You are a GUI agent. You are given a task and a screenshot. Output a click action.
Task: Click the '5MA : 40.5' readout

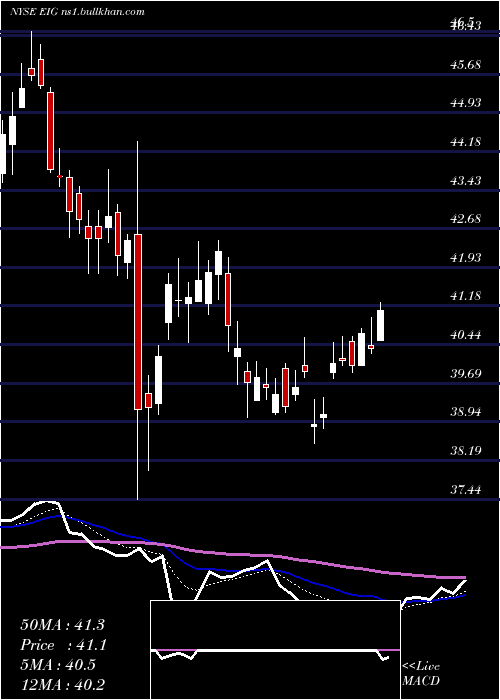[x=58, y=665]
